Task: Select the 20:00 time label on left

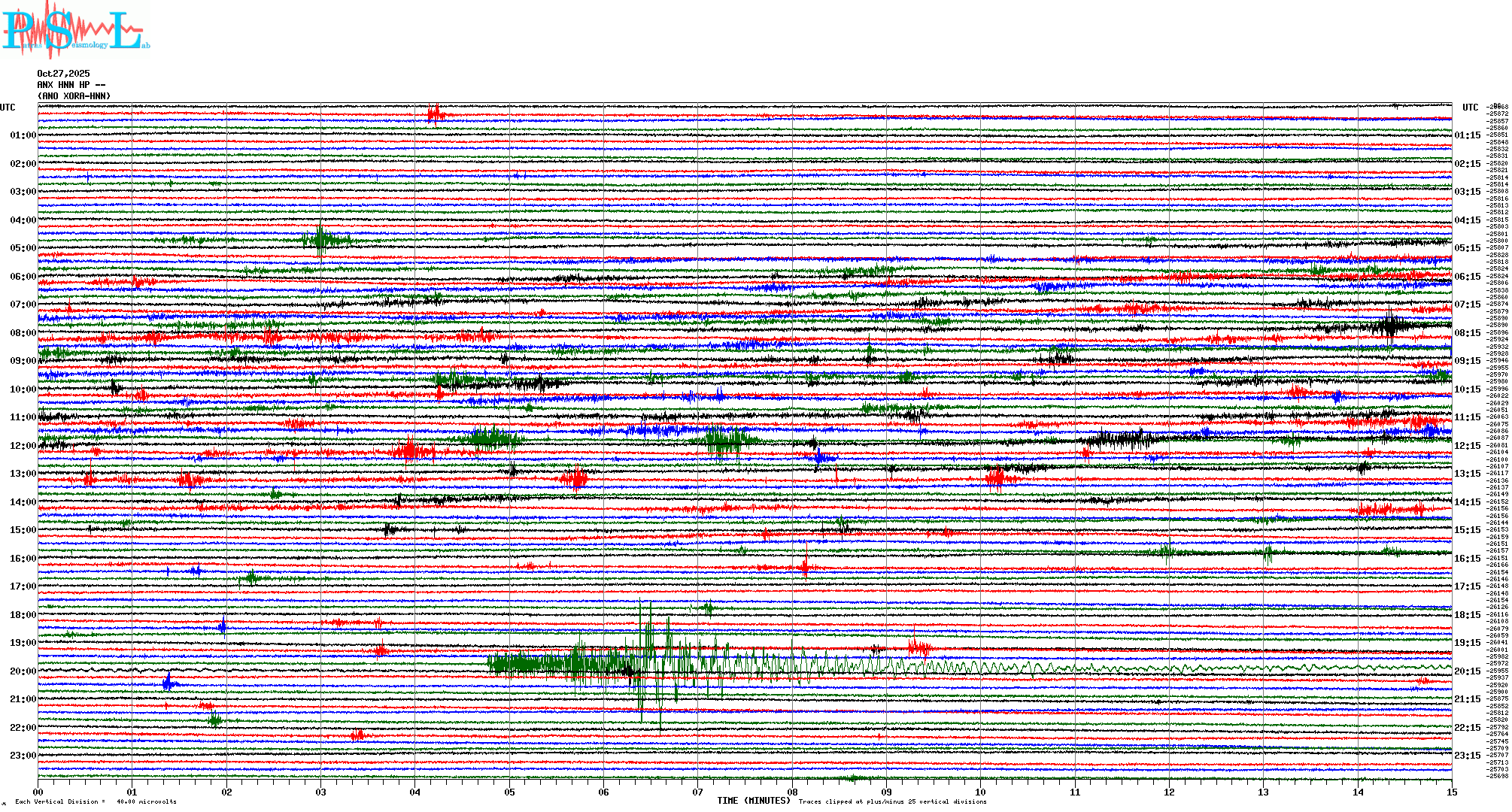Action: click(23, 671)
